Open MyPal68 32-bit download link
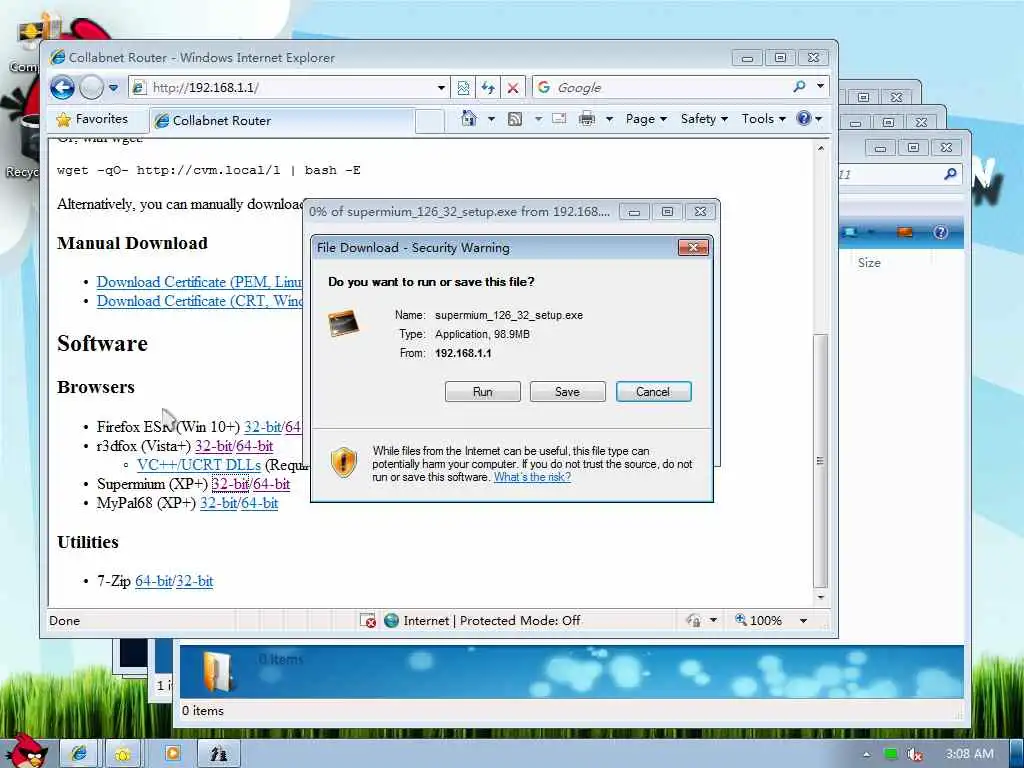 (x=219, y=504)
